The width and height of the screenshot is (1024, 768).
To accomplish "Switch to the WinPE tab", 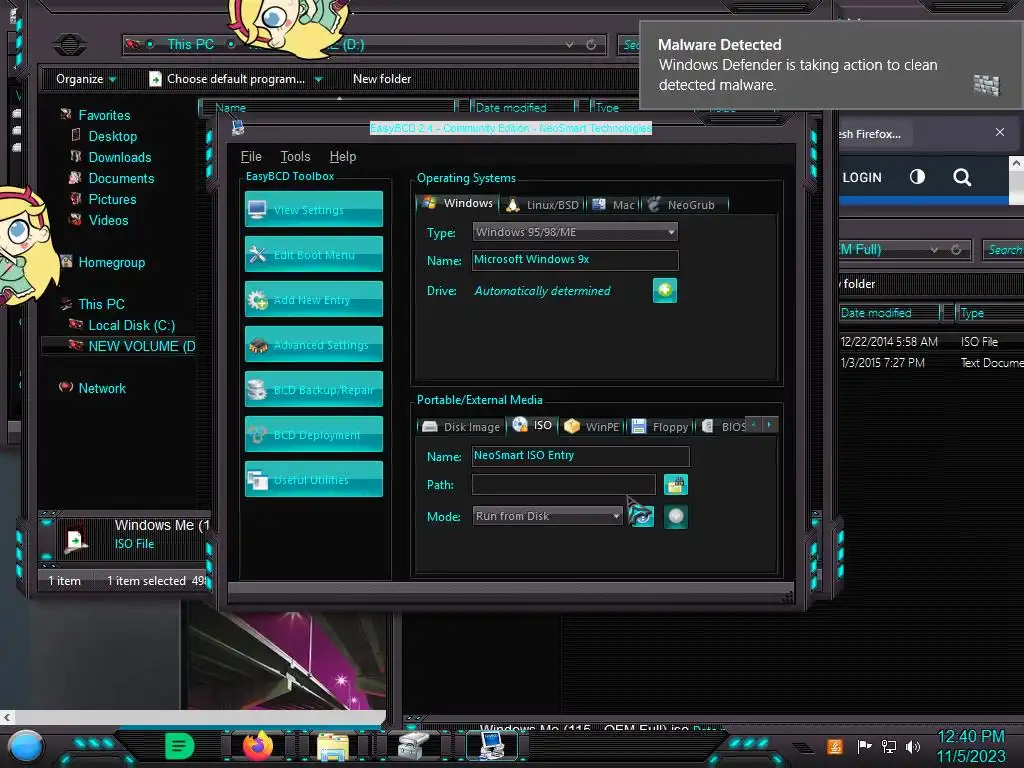I will (x=592, y=426).
